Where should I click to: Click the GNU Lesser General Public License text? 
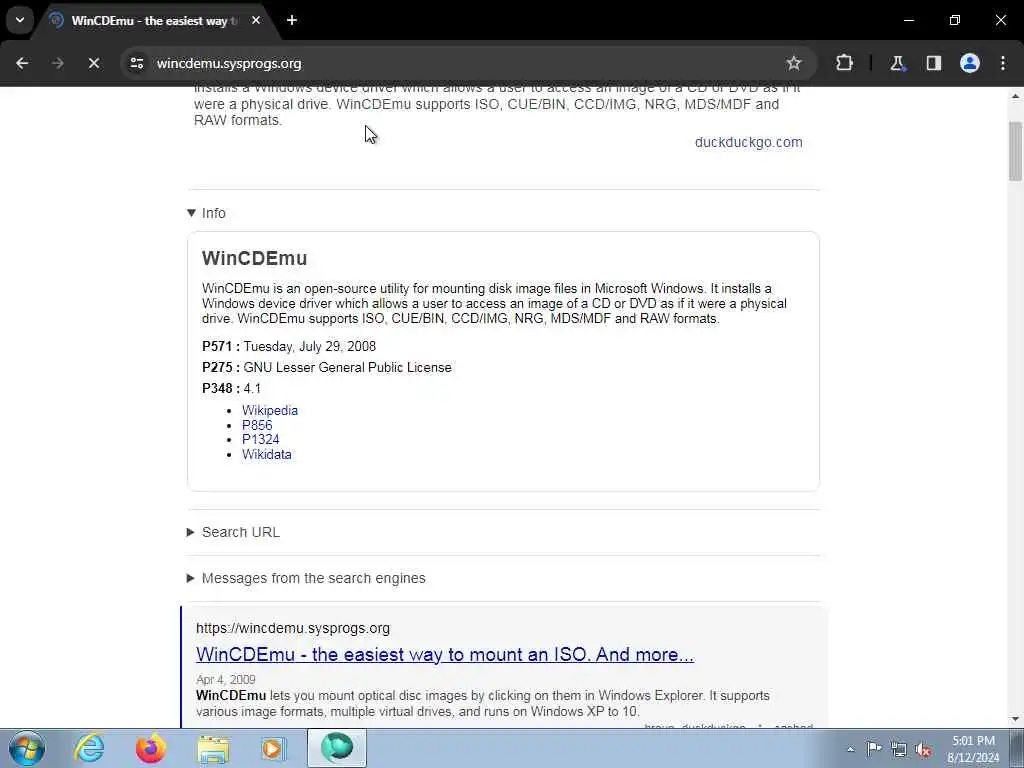(x=347, y=368)
